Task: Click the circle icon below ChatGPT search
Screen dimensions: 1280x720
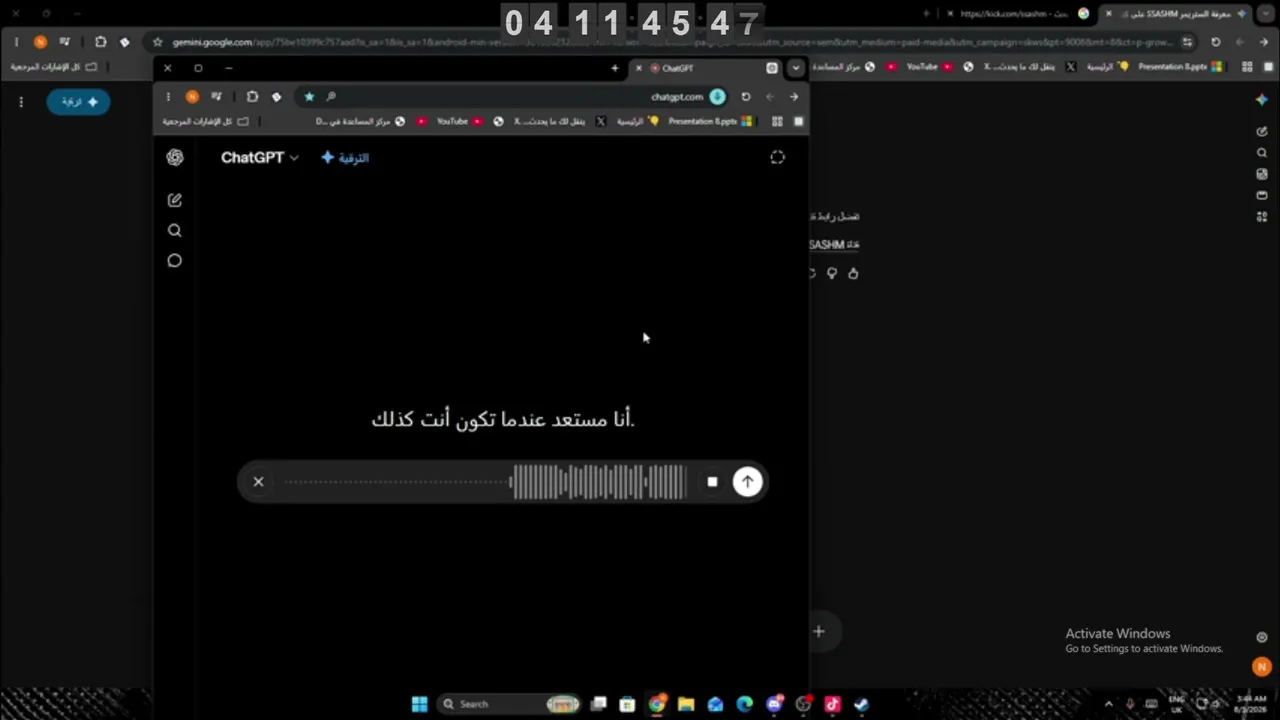Action: pos(175,261)
